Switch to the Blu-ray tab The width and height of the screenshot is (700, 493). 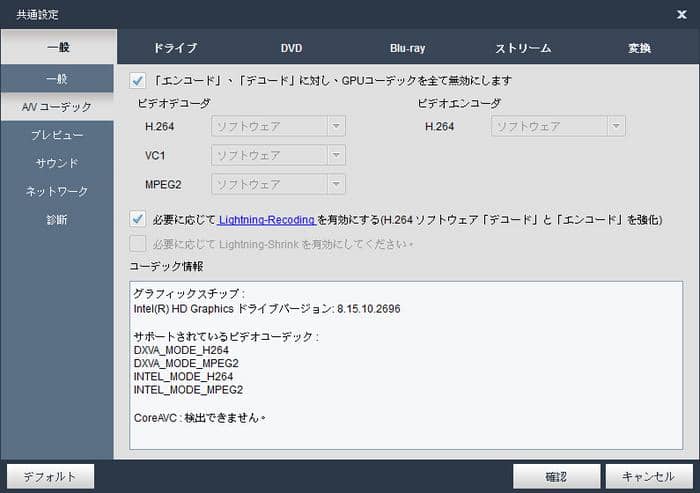coord(407,48)
